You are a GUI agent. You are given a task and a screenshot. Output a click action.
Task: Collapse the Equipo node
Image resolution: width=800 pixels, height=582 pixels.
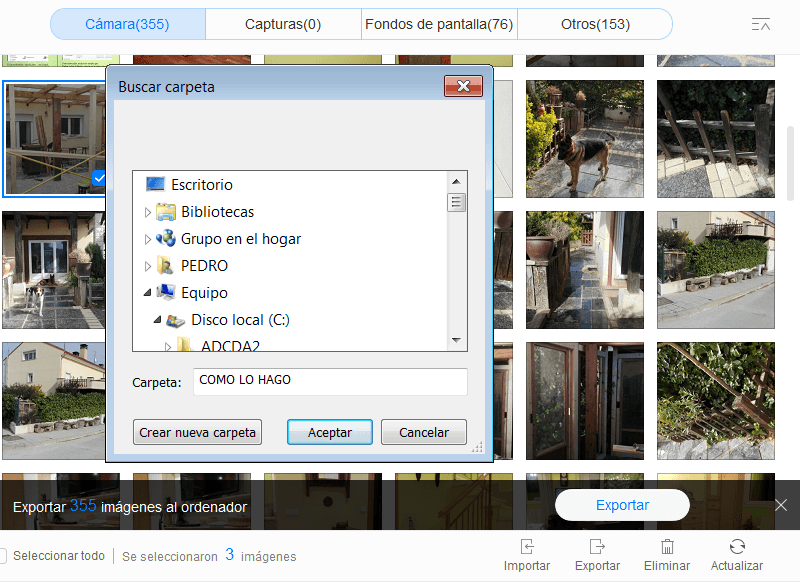pyautogui.click(x=147, y=293)
